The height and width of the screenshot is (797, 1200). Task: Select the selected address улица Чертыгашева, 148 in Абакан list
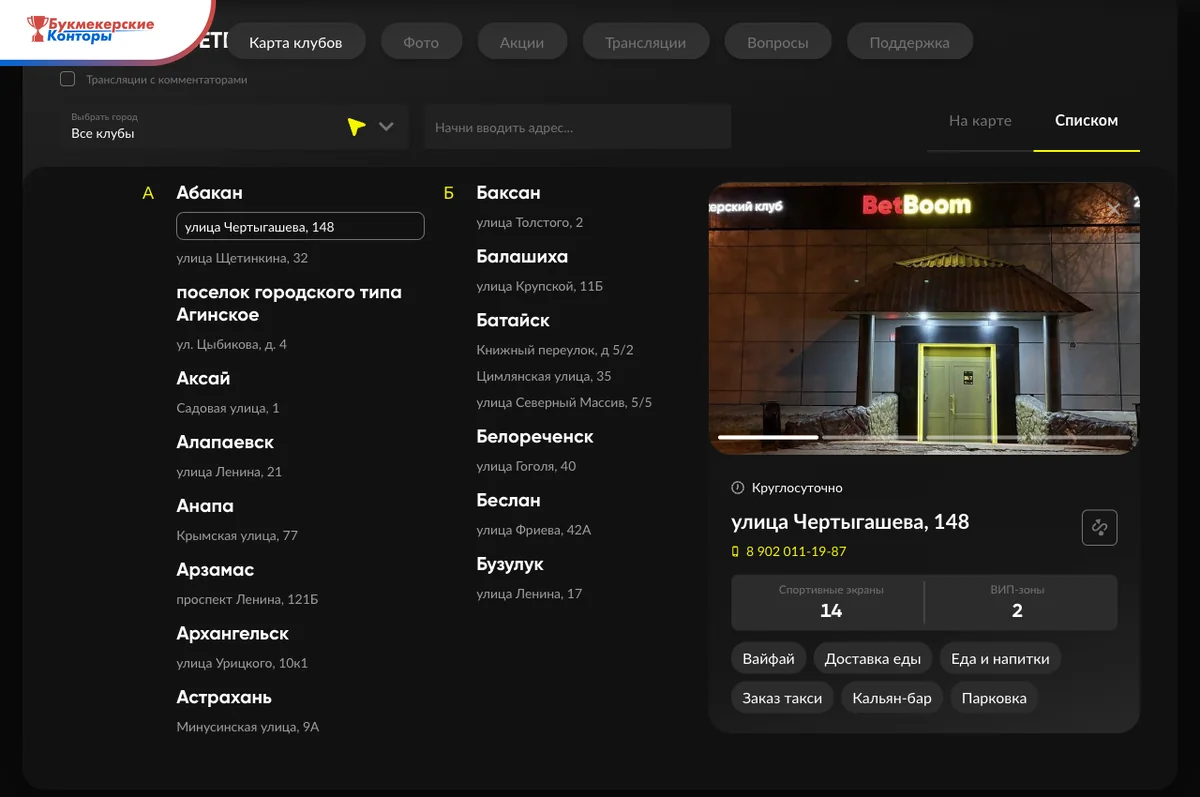(300, 226)
